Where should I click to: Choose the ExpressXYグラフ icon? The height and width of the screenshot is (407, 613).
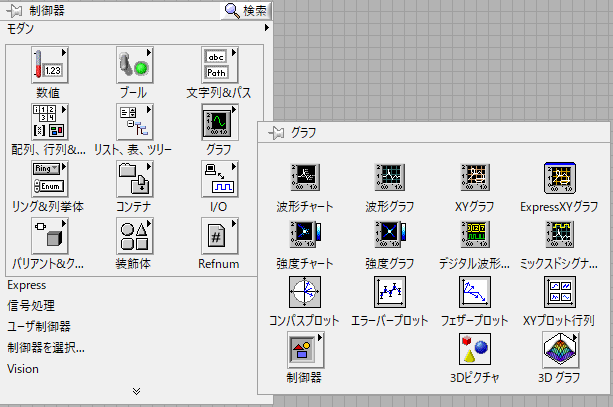pos(558,179)
